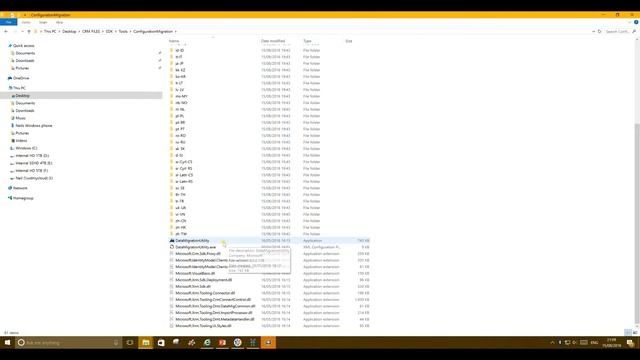Open the zh-TW folder
Viewport: 640px width, 360px height.
[181, 233]
